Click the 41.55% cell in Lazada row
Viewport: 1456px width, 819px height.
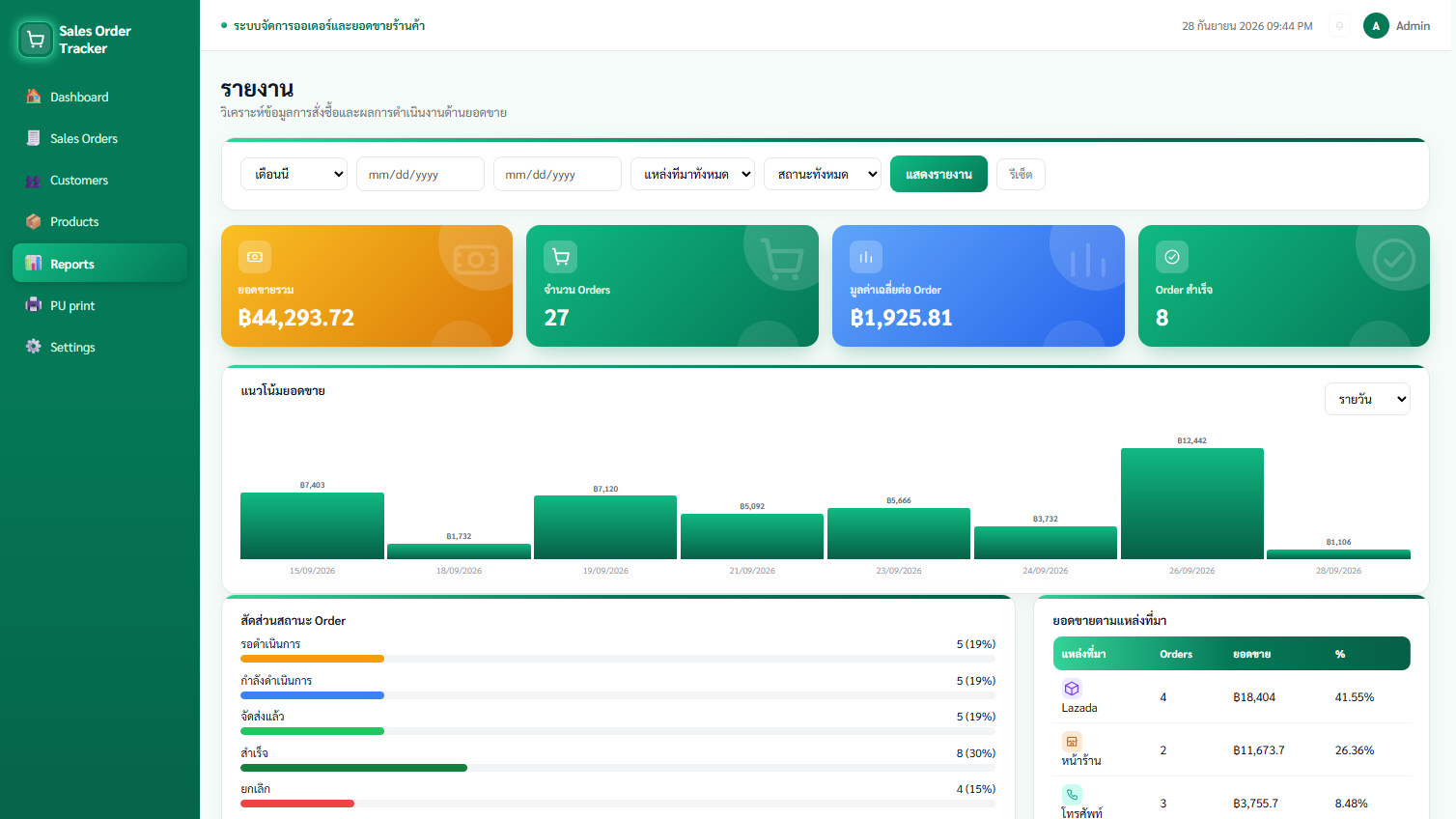(1355, 697)
